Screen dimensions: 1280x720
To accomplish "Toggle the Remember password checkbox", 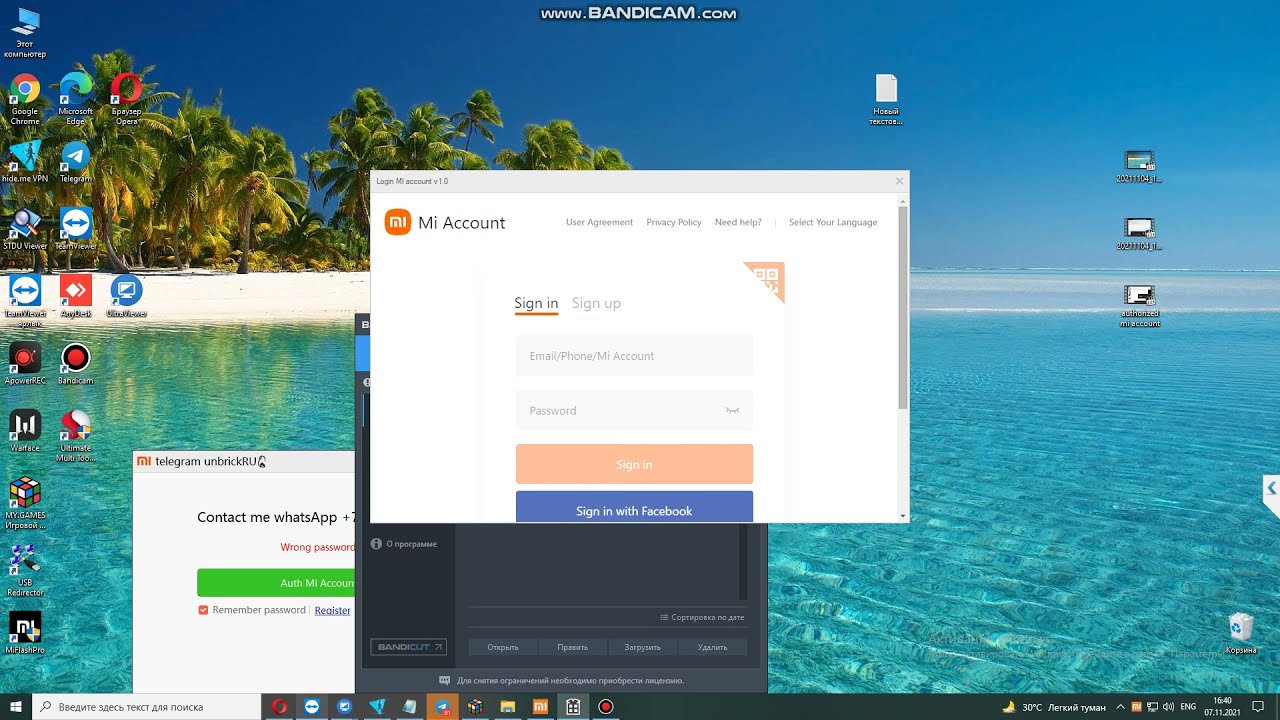I will point(203,610).
